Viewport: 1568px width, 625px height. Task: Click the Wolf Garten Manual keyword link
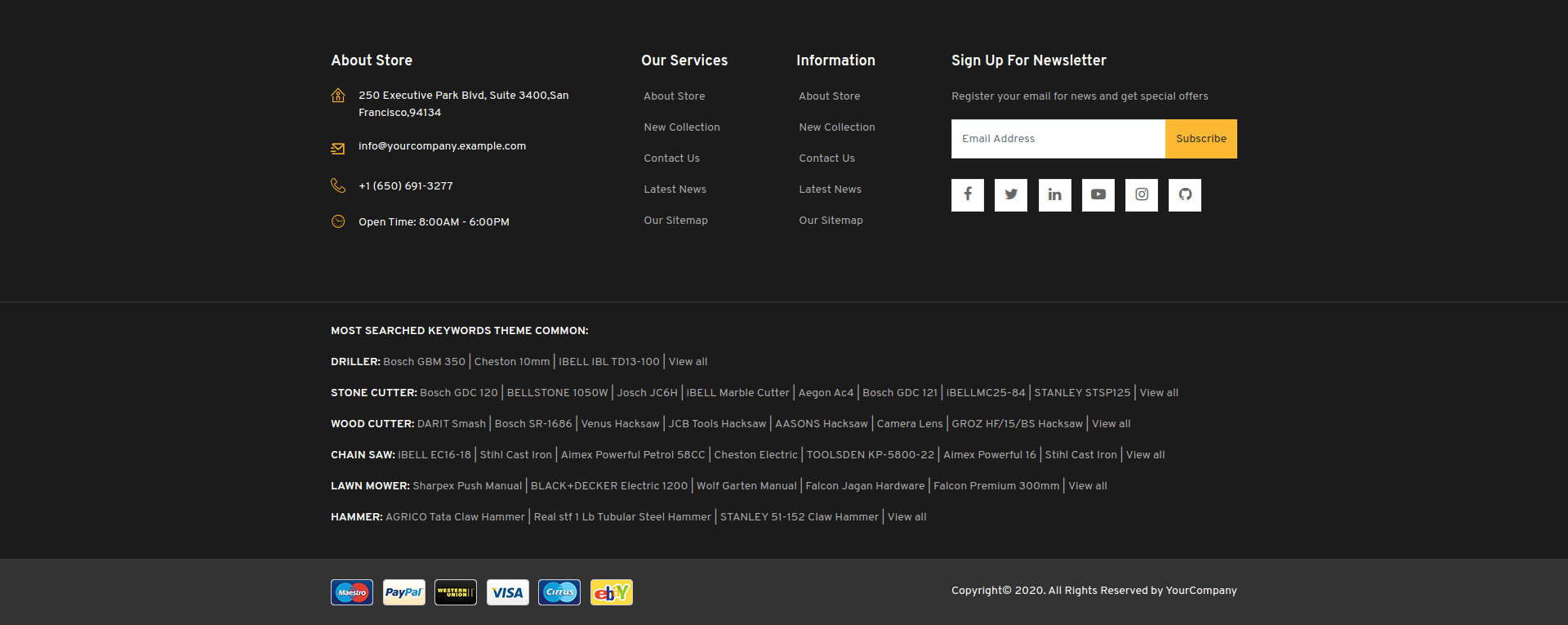coord(746,486)
